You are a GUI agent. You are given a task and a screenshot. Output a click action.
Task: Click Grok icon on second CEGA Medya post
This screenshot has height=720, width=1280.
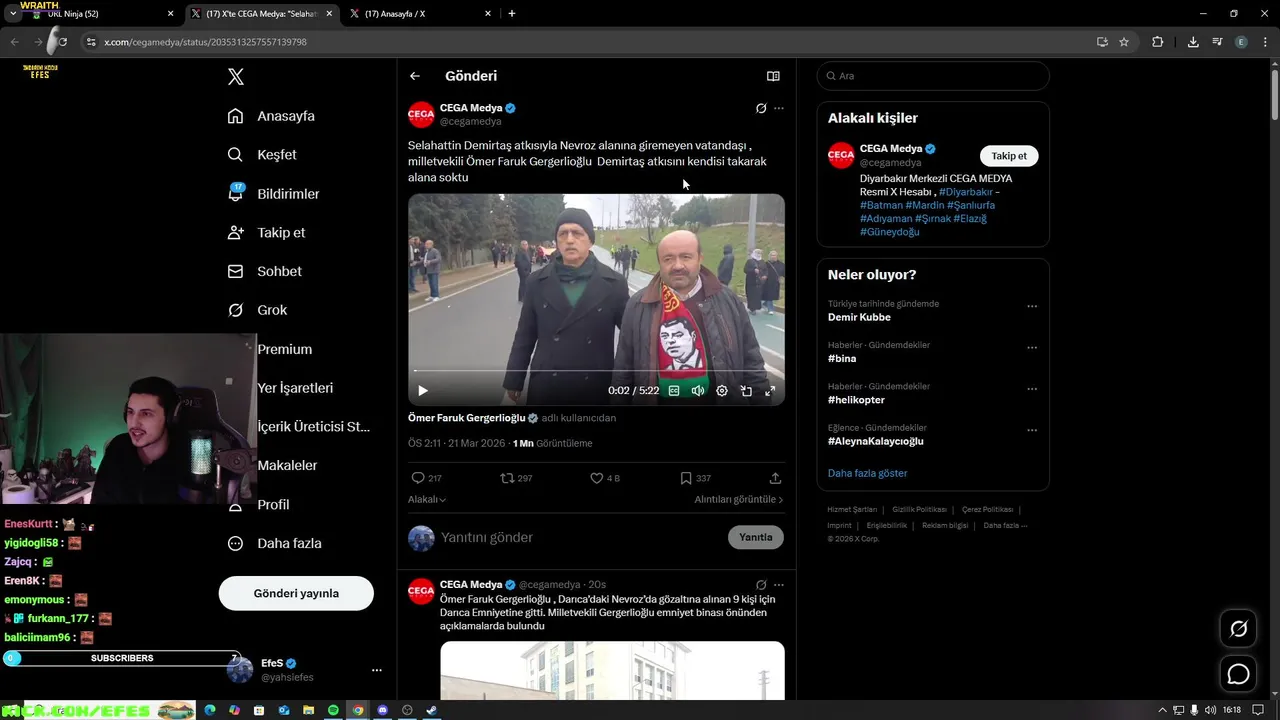pos(761,585)
